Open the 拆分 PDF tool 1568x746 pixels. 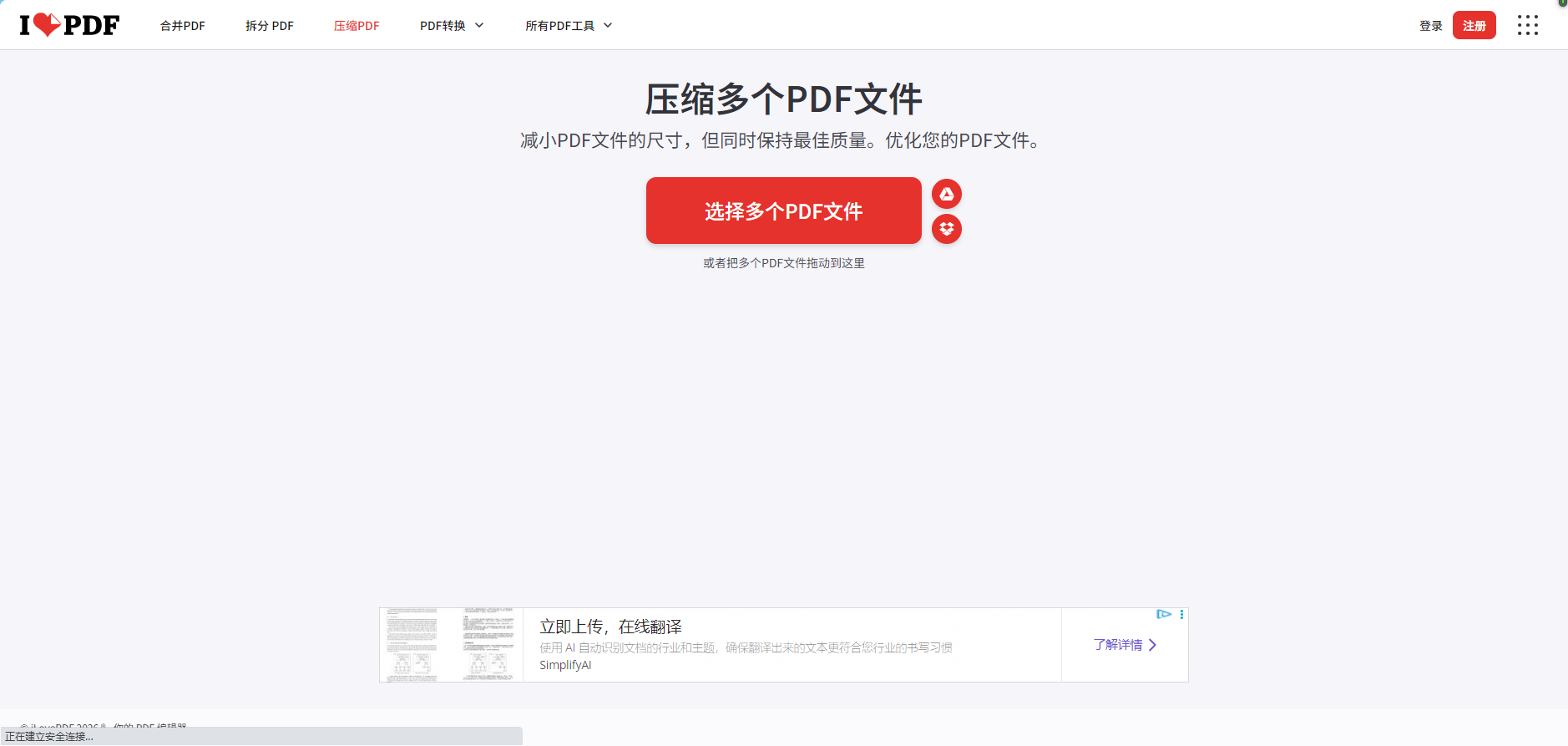point(269,26)
